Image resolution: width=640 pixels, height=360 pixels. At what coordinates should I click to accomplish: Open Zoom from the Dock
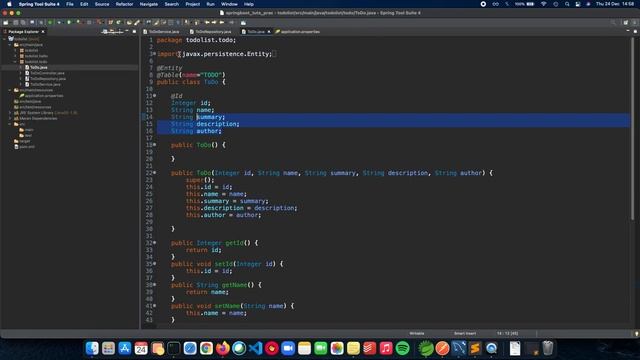[288, 348]
